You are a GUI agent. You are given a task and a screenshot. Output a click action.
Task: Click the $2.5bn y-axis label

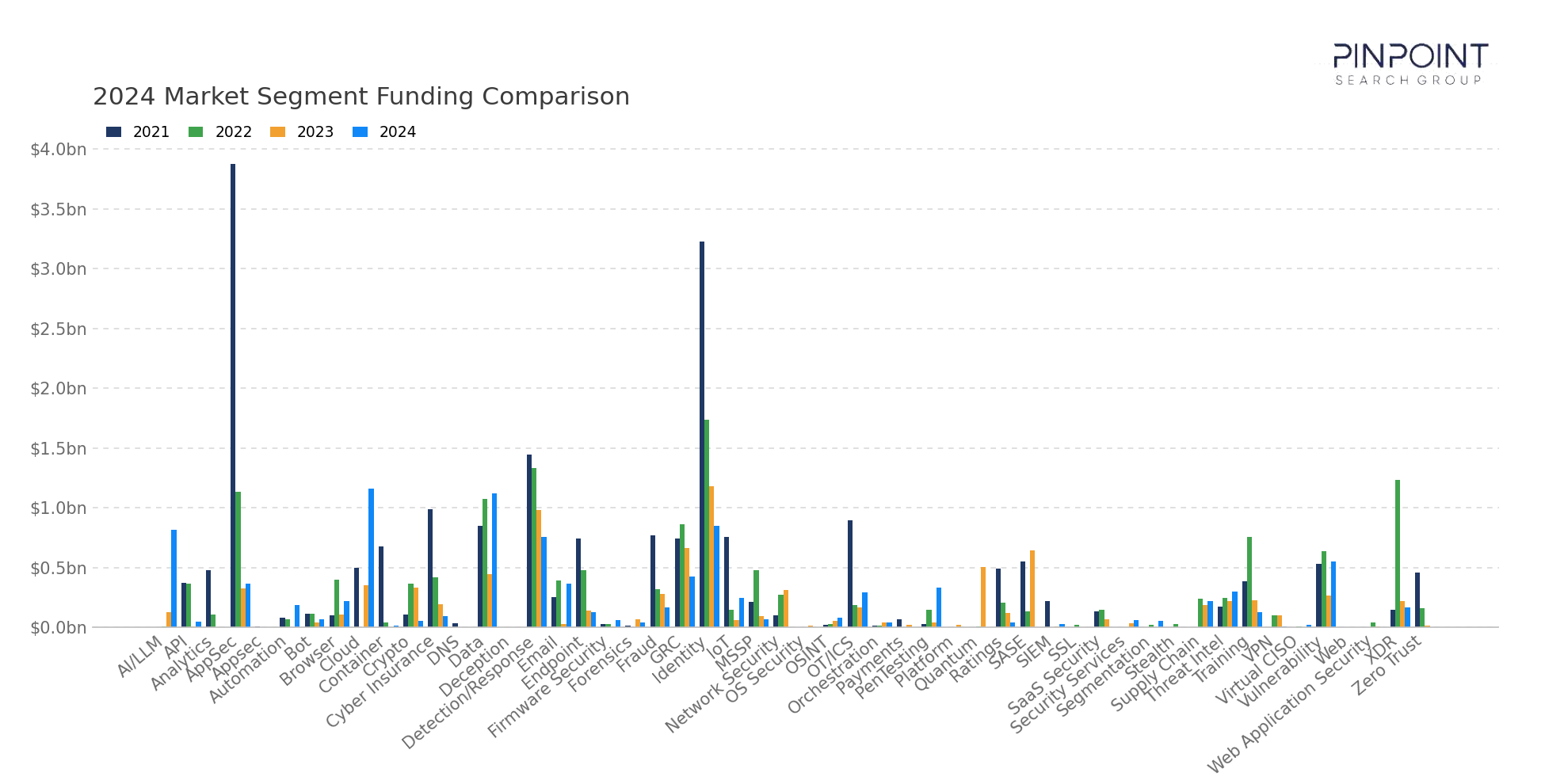click(x=58, y=329)
